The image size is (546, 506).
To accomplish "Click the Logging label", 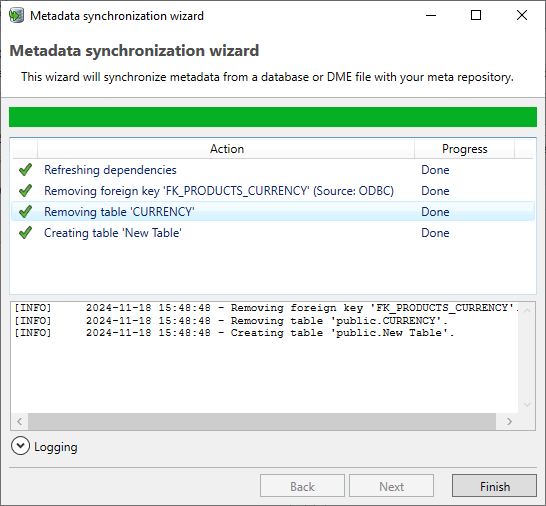I will 56,447.
